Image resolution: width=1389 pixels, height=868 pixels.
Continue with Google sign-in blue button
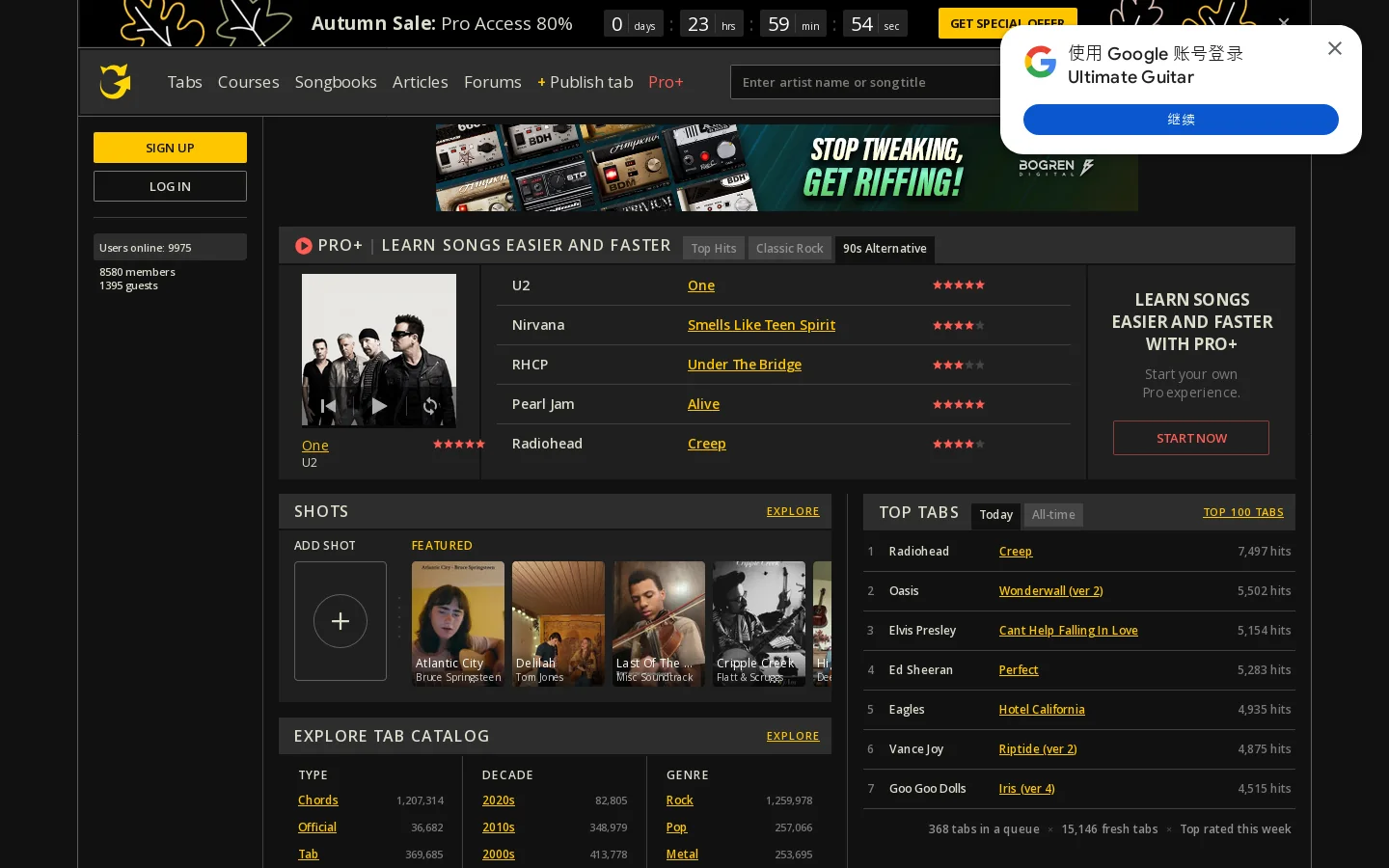pos(1181,120)
